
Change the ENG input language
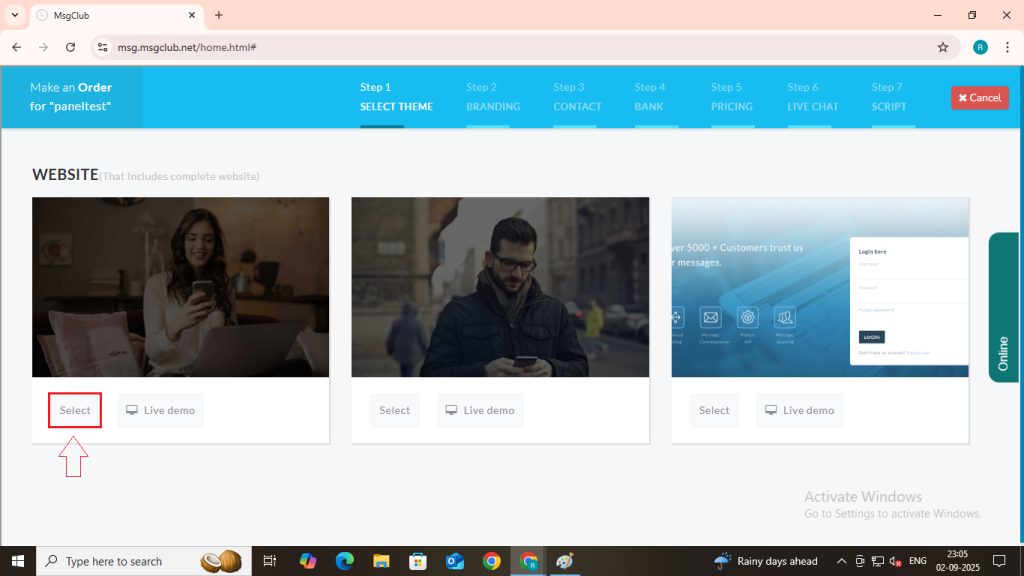pyautogui.click(x=918, y=561)
